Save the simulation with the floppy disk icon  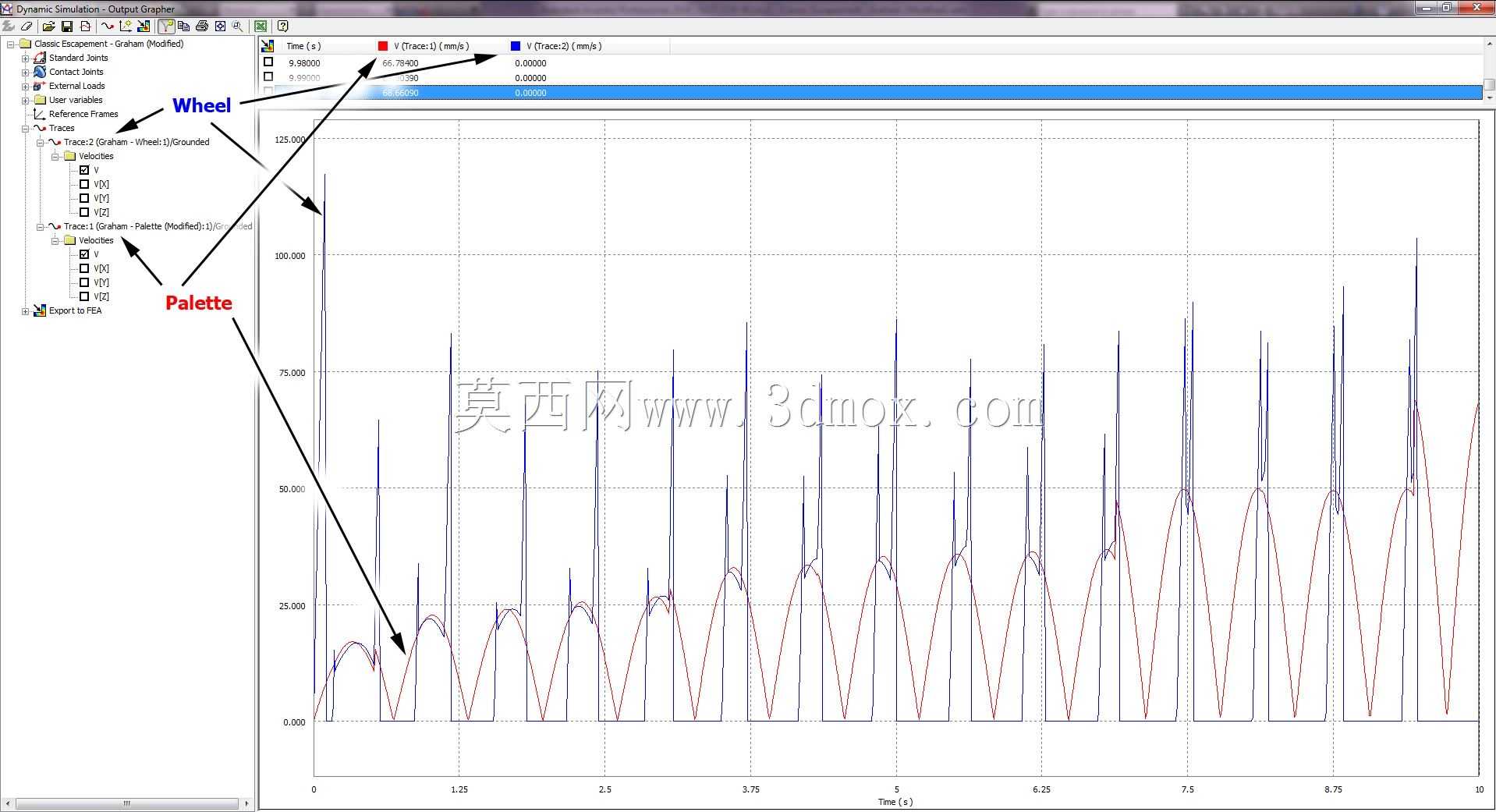point(67,26)
